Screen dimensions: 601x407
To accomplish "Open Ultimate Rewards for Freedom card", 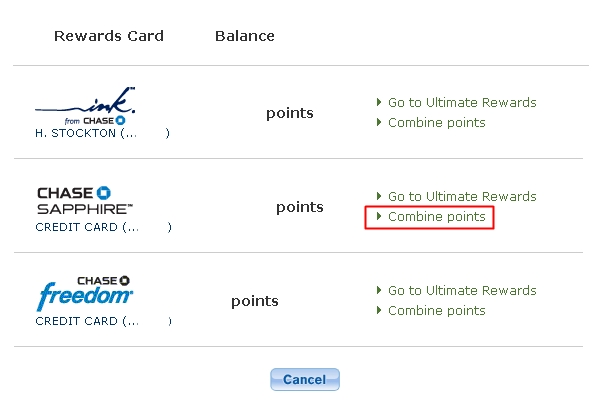I will tap(462, 290).
